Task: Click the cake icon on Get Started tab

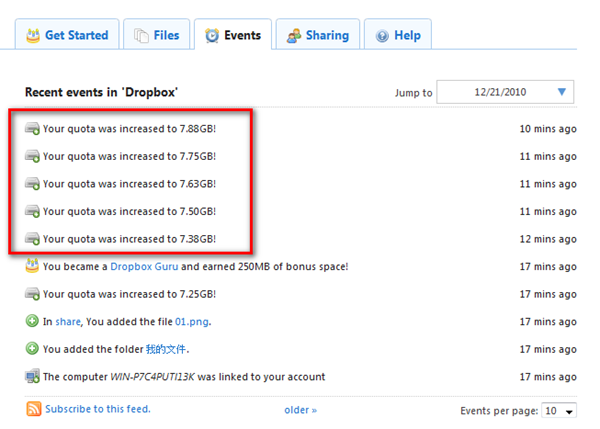Action: 33,35
